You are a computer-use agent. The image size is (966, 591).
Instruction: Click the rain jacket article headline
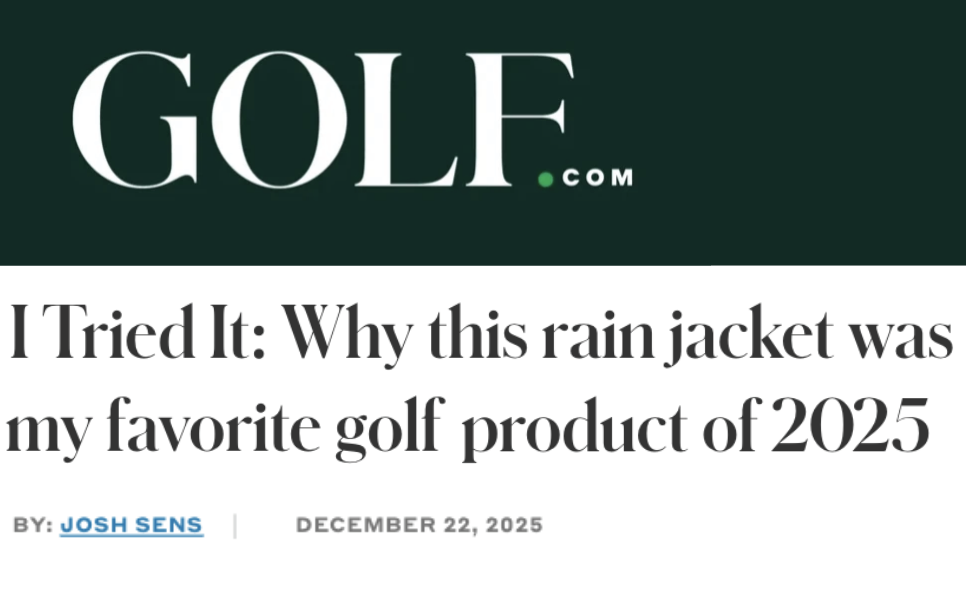pos(479,380)
